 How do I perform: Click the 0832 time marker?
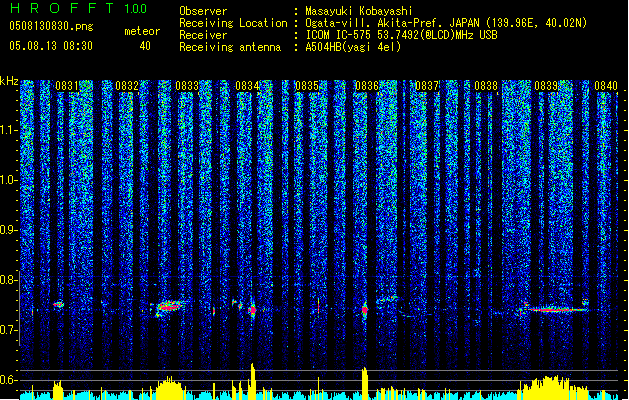[x=127, y=86]
